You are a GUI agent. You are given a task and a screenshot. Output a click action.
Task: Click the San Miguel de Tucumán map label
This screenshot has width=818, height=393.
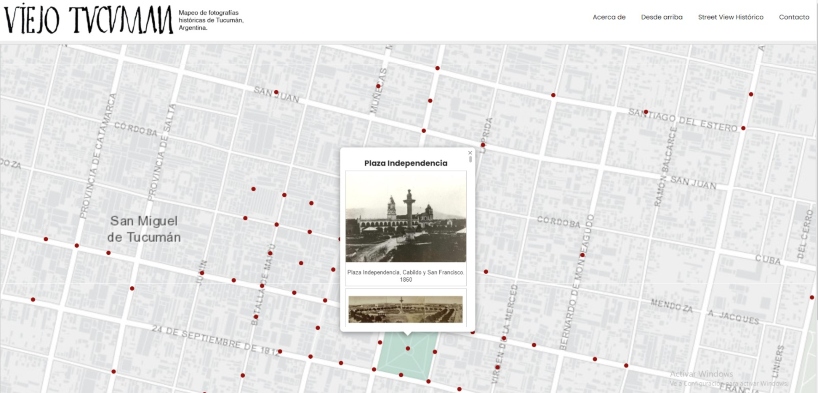tap(144, 229)
